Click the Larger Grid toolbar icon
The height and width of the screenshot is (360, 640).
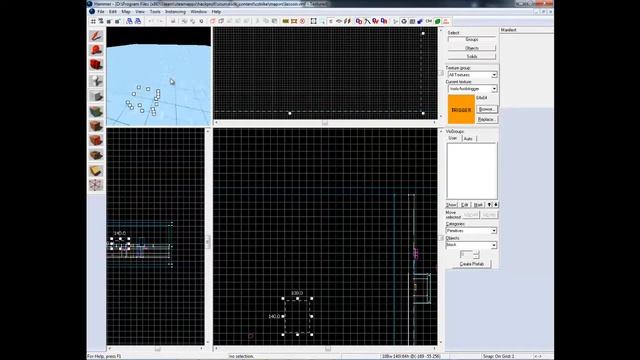click(x=118, y=21)
